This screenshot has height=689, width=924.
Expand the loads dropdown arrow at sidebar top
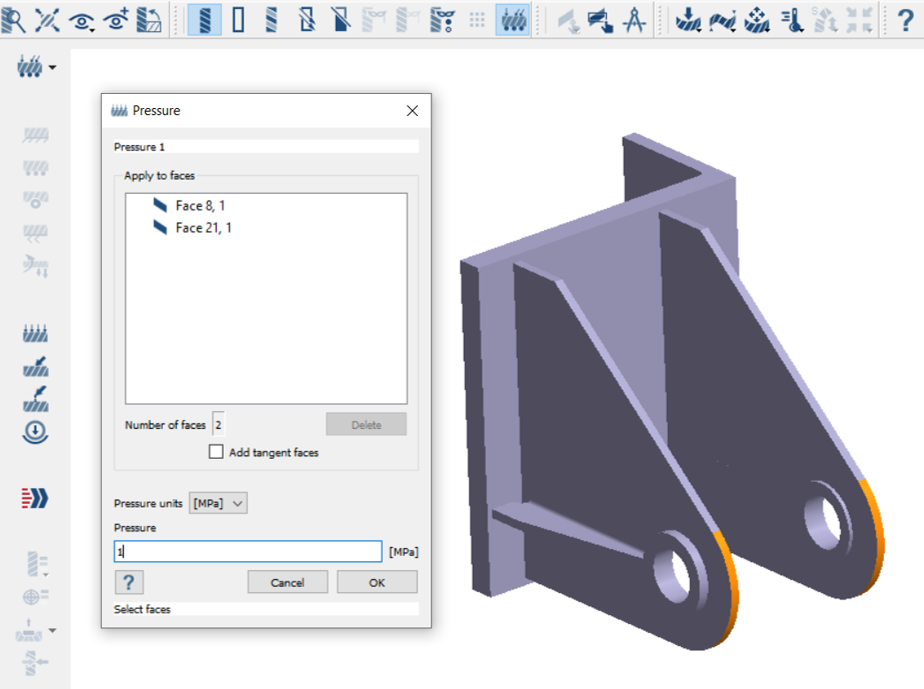(52, 68)
